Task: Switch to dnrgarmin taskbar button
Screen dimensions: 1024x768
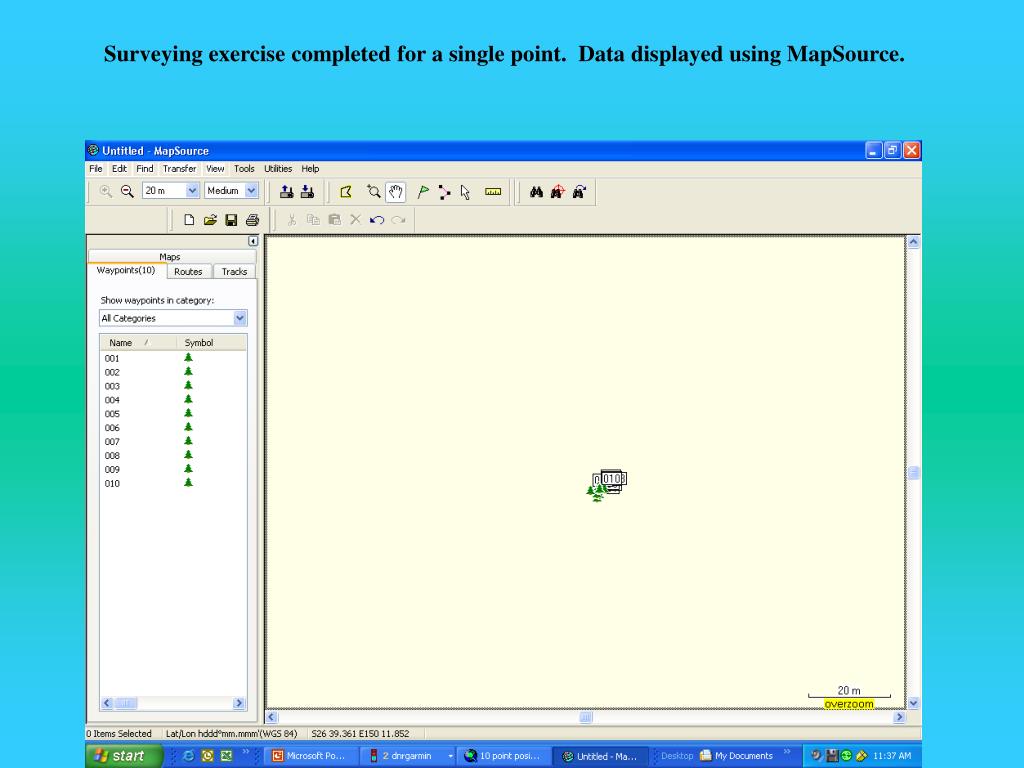Action: tap(406, 756)
